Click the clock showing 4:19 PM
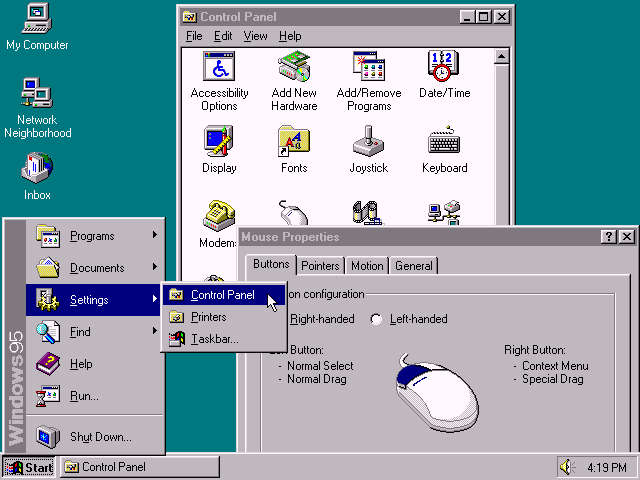 pyautogui.click(x=607, y=467)
